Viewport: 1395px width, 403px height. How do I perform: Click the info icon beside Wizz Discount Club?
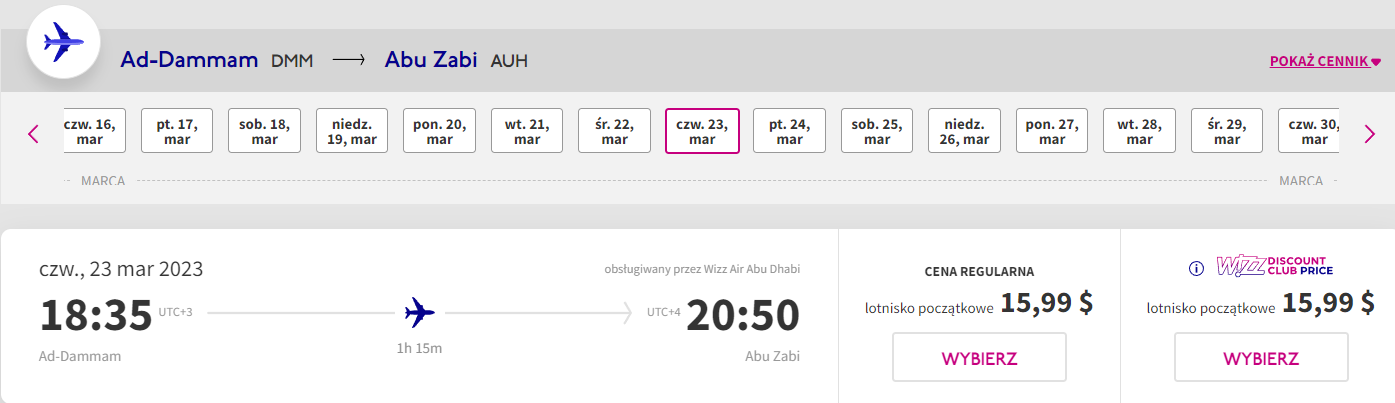click(1196, 268)
